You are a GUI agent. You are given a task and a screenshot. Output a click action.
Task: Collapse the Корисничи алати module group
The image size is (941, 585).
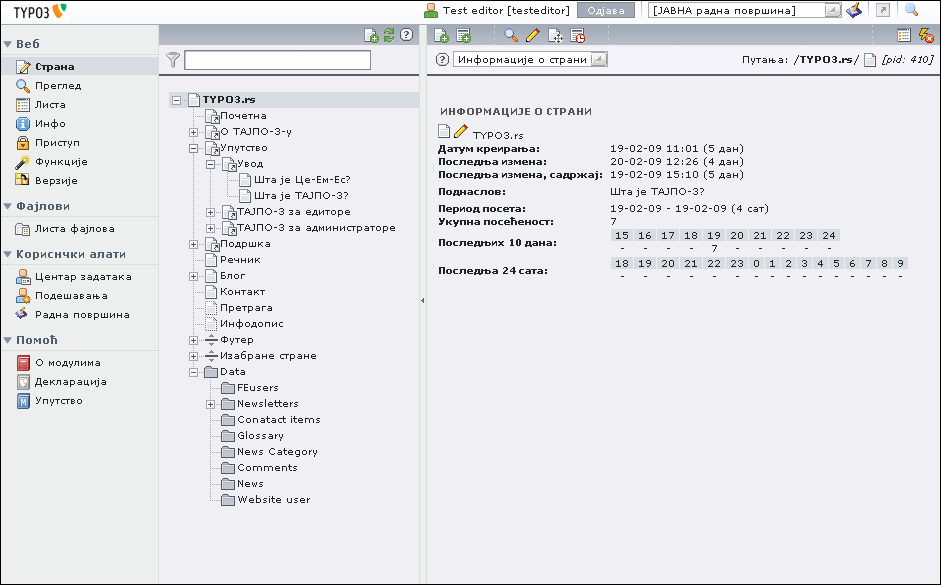pyautogui.click(x=8, y=254)
